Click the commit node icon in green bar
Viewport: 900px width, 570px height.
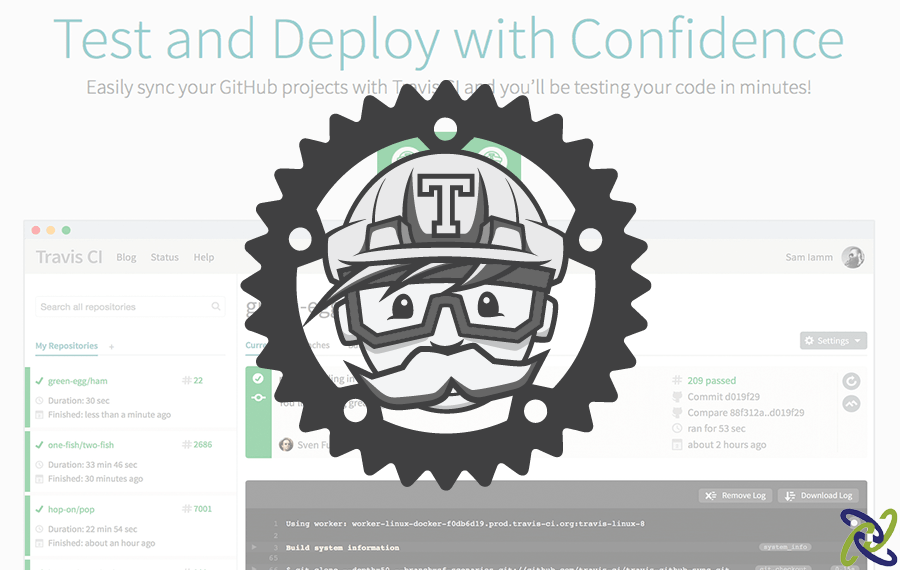pos(258,397)
